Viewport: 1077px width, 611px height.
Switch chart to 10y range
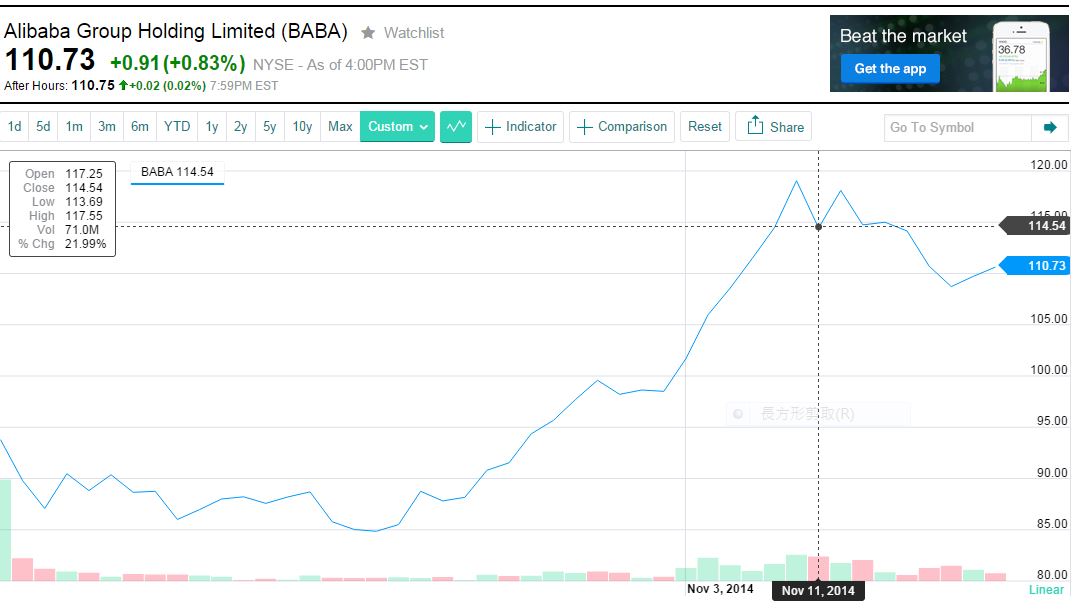click(x=302, y=126)
